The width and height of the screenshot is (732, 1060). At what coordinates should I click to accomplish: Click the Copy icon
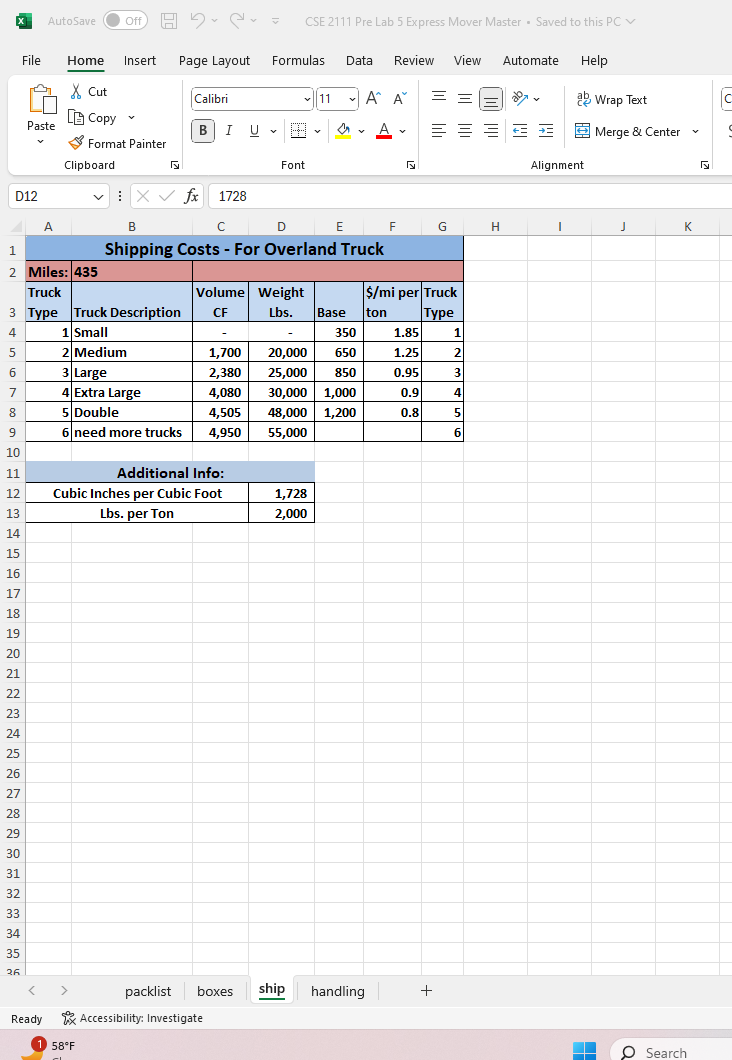coord(76,118)
